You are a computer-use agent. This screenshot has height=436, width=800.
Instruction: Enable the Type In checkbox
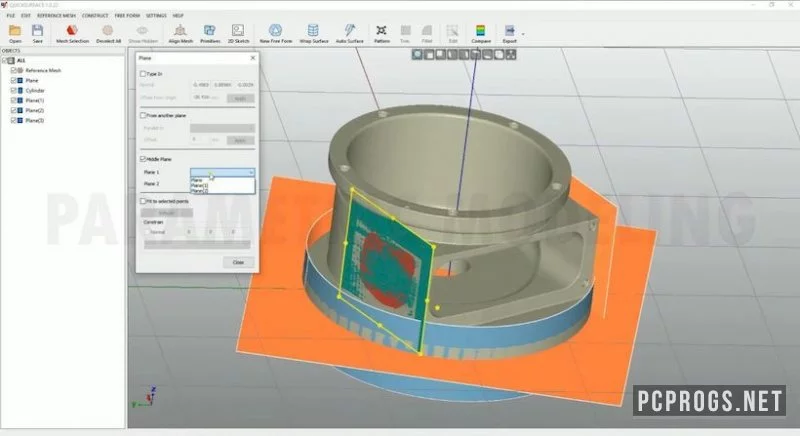click(x=143, y=74)
